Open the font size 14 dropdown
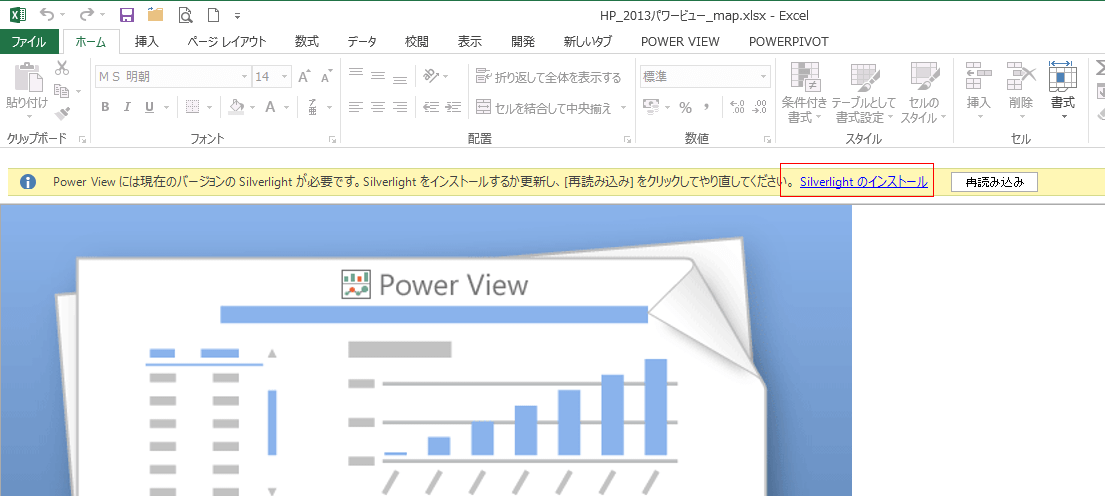Viewport: 1105px width, 496px height. pyautogui.click(x=285, y=77)
